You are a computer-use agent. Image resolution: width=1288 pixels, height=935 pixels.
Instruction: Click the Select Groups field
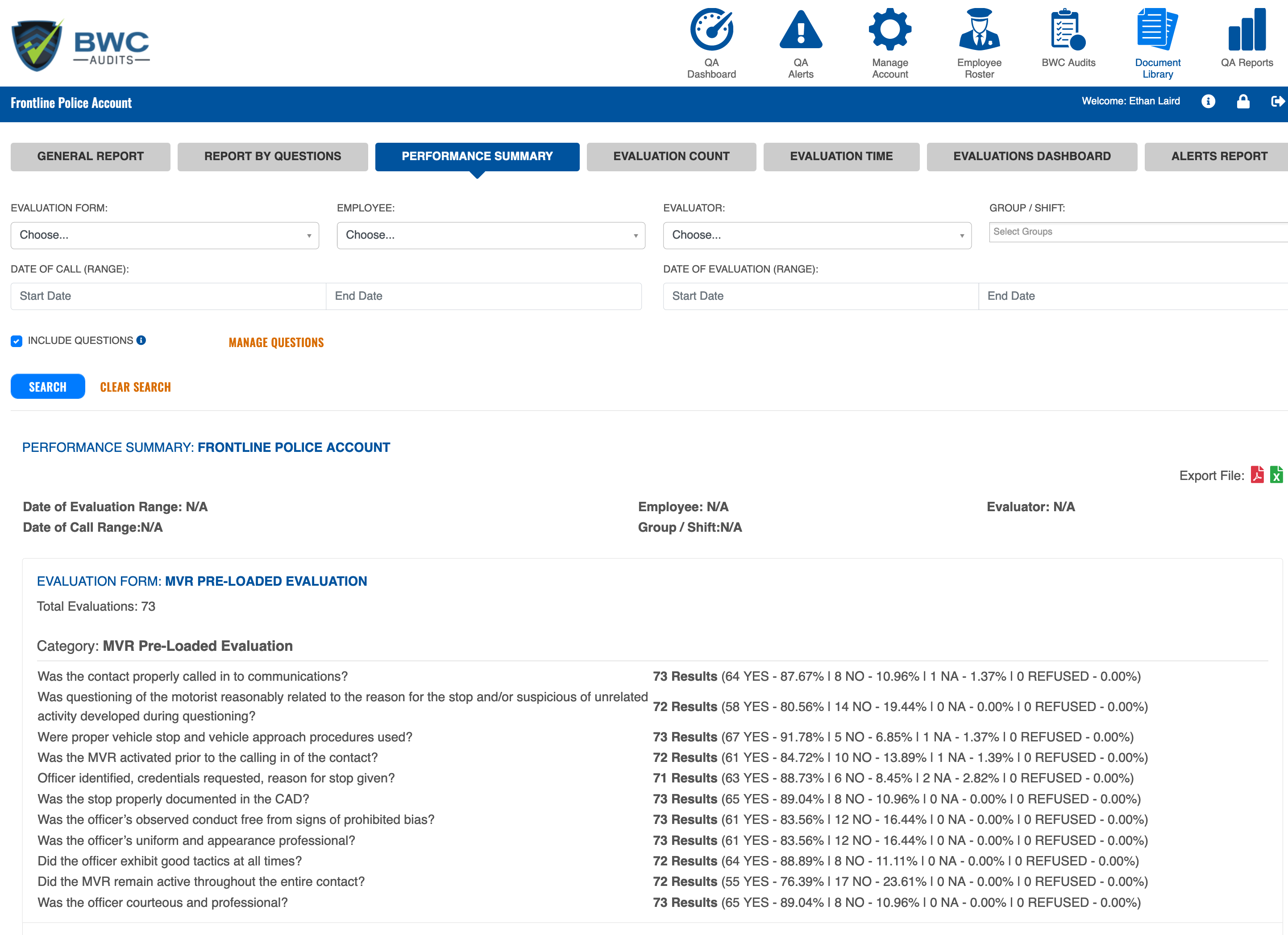pyautogui.click(x=1138, y=232)
